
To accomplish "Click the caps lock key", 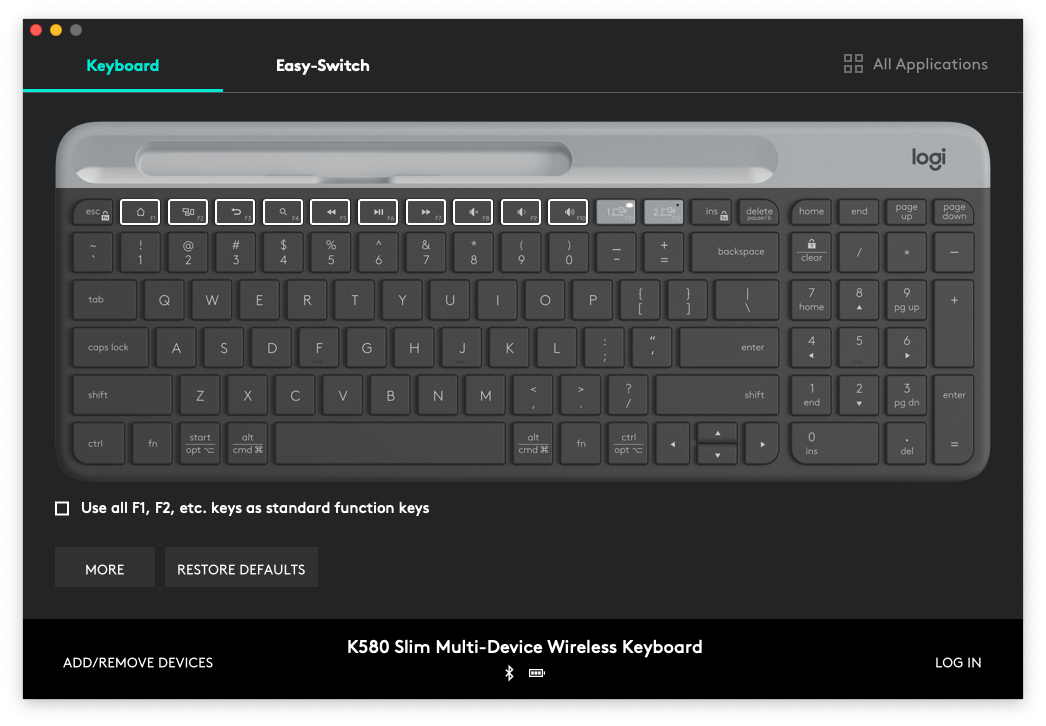I will pos(109,347).
